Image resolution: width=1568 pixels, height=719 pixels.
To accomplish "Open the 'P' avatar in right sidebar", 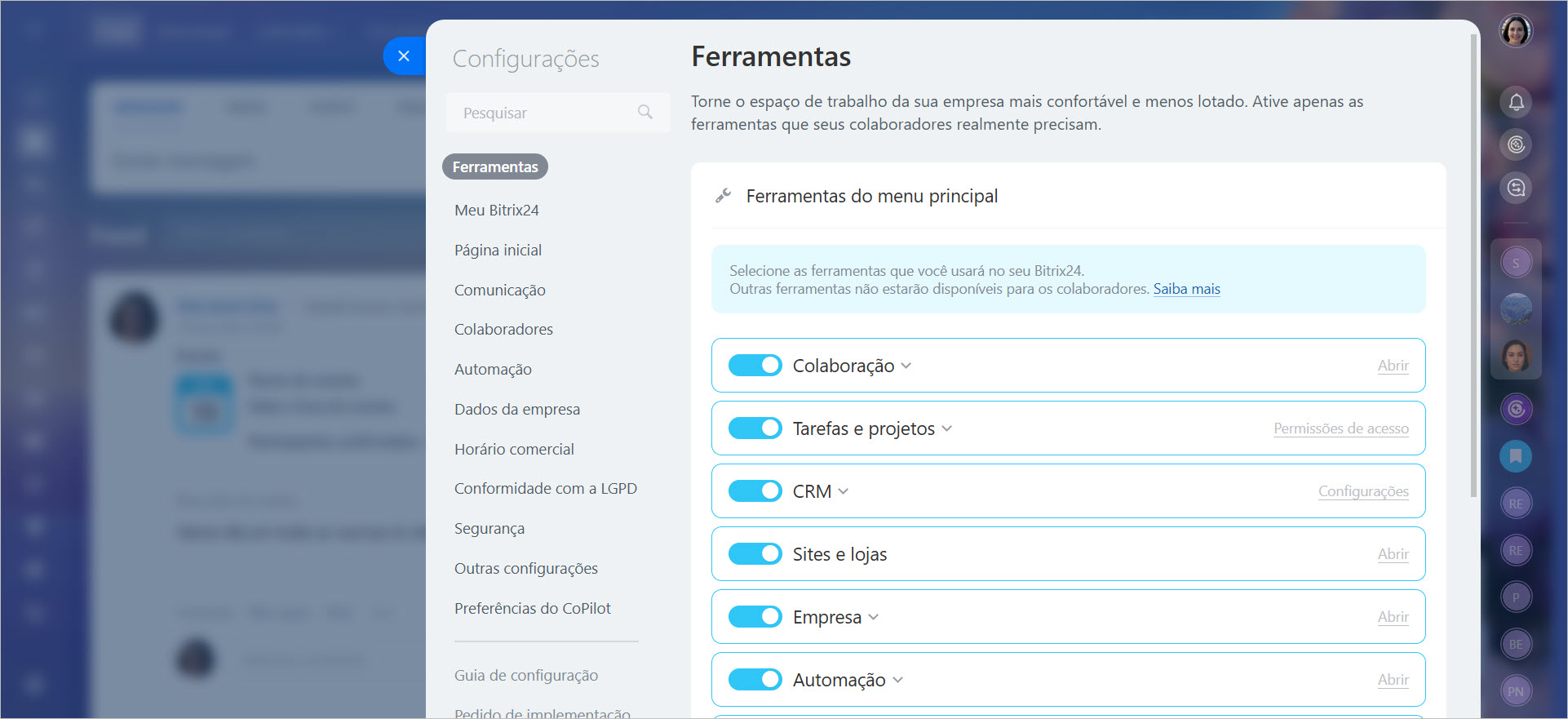I will (x=1516, y=597).
